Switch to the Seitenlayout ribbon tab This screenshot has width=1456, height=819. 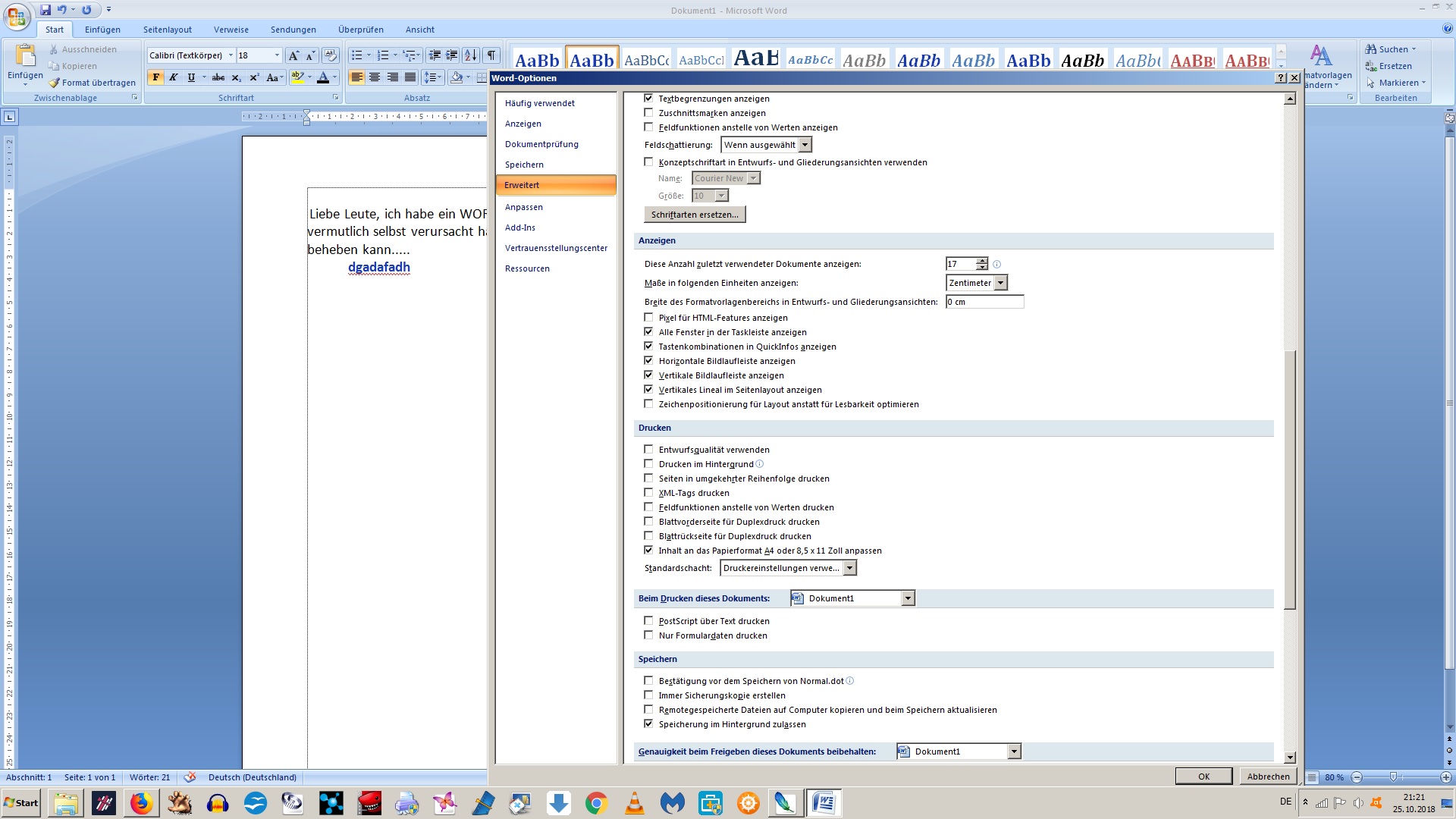pyautogui.click(x=168, y=30)
